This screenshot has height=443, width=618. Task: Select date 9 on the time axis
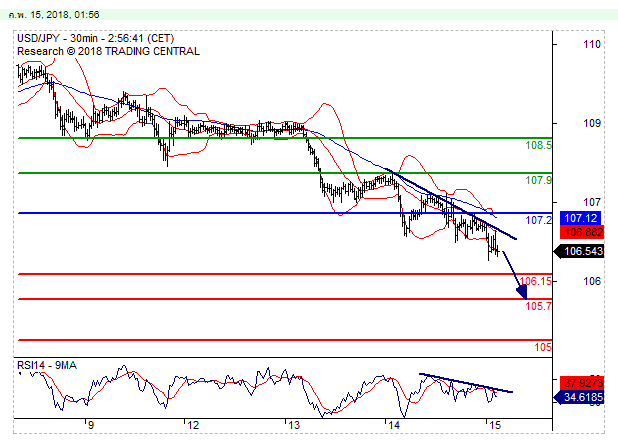click(90, 425)
